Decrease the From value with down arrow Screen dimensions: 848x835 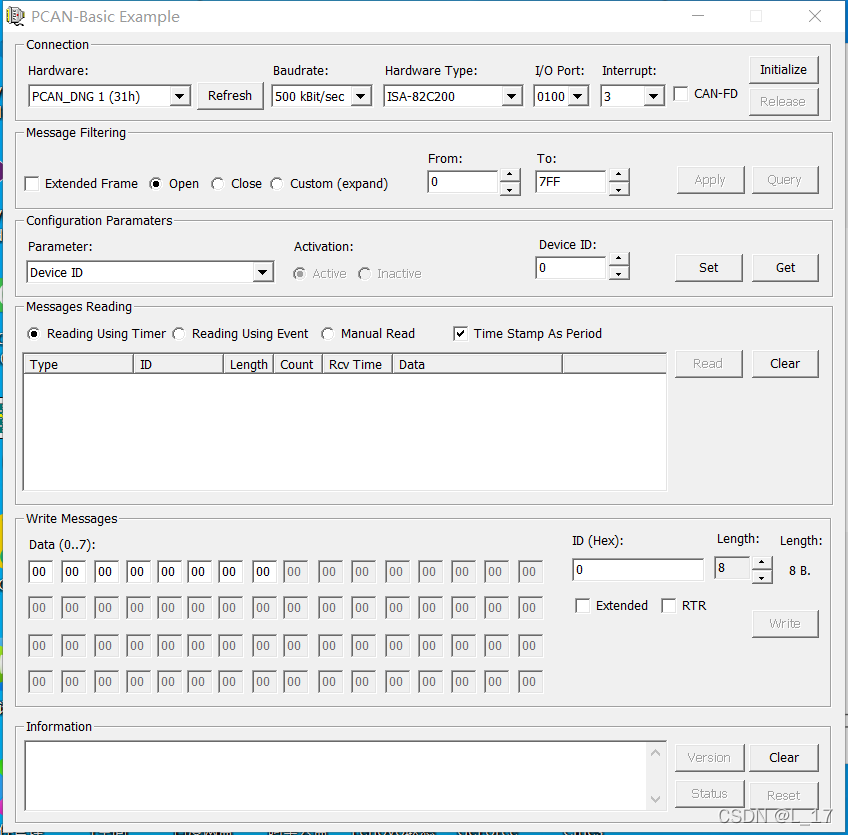pos(509,189)
